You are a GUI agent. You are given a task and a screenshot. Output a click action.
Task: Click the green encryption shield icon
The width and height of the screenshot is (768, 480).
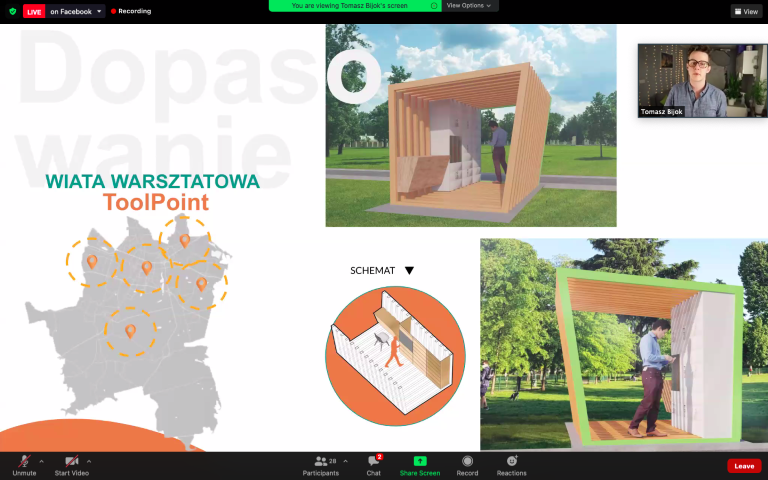click(13, 11)
